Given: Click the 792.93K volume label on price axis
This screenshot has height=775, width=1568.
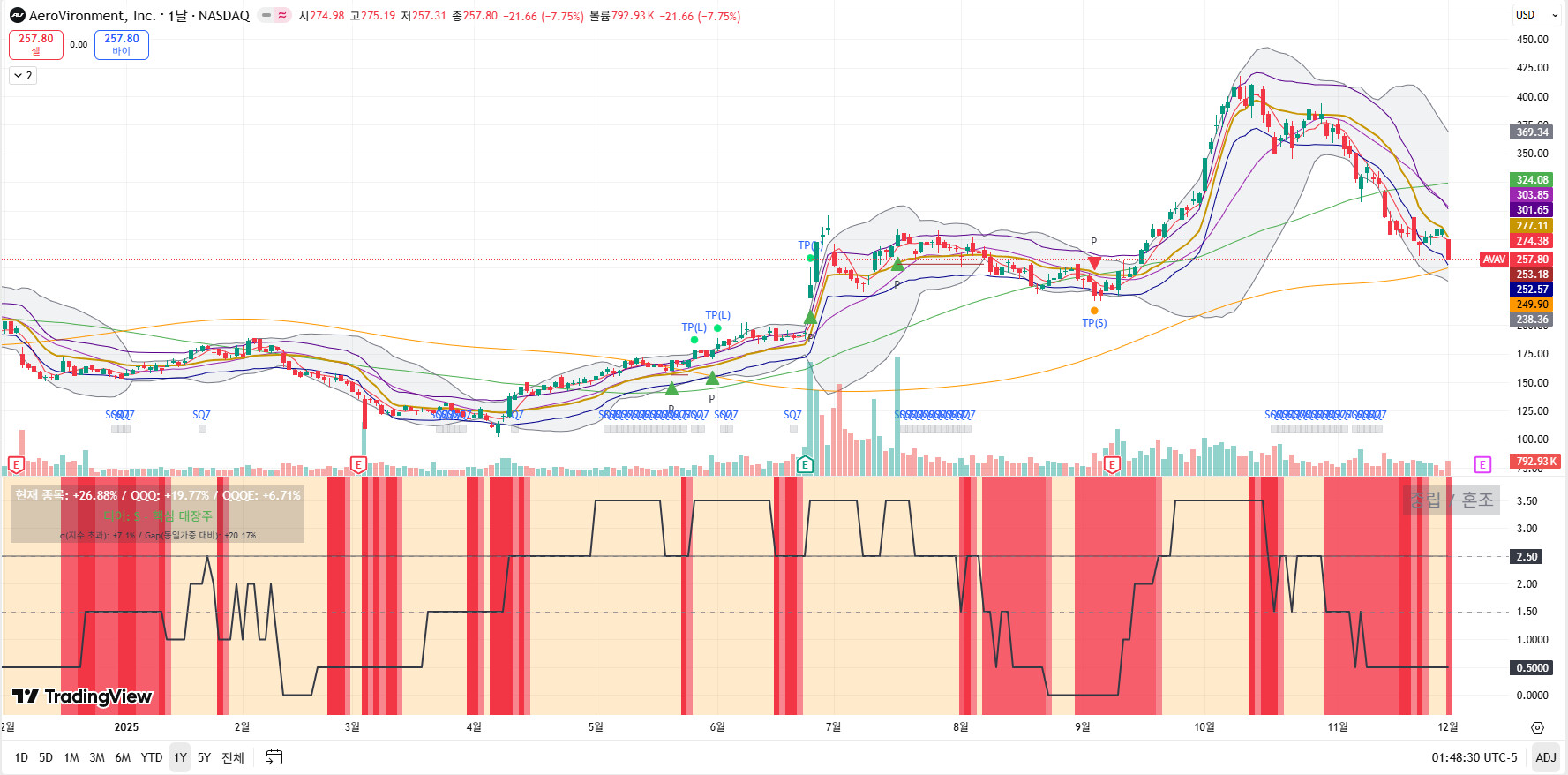Looking at the screenshot, I should 1535,462.
